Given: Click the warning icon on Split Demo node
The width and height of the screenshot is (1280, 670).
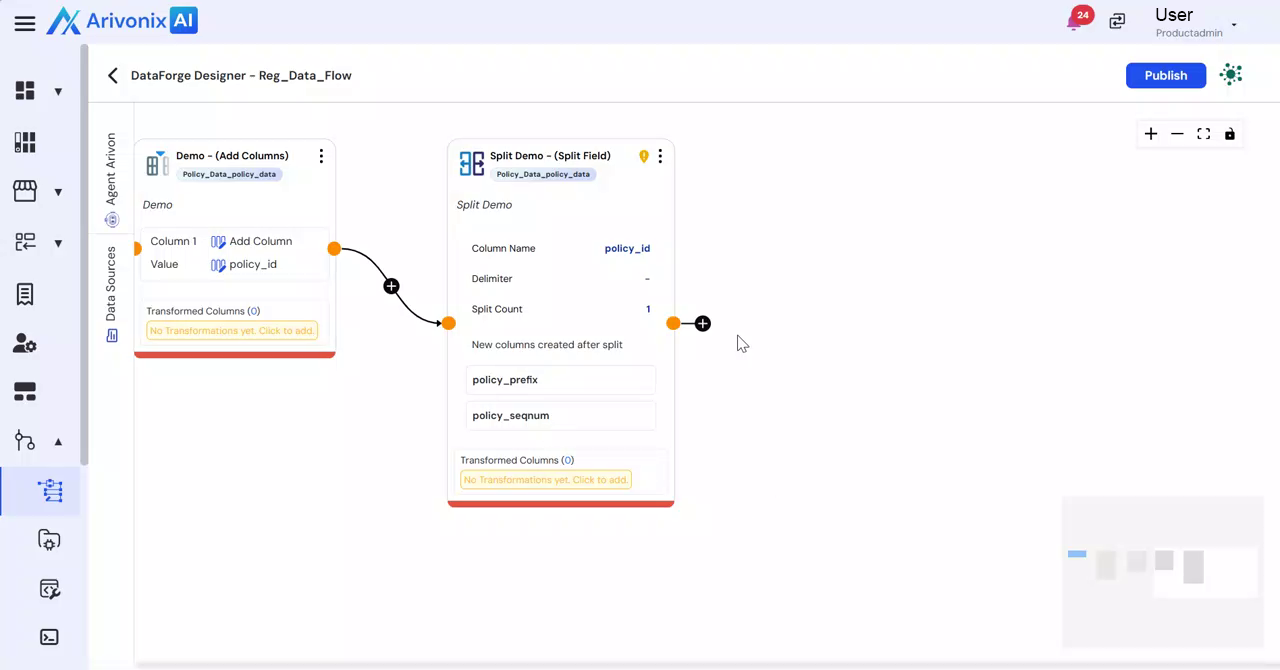Looking at the screenshot, I should click(644, 157).
